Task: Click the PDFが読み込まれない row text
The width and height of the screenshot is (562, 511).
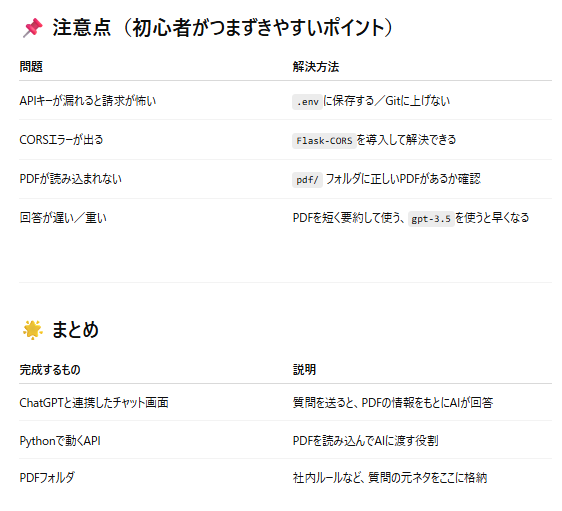Action: [71, 178]
